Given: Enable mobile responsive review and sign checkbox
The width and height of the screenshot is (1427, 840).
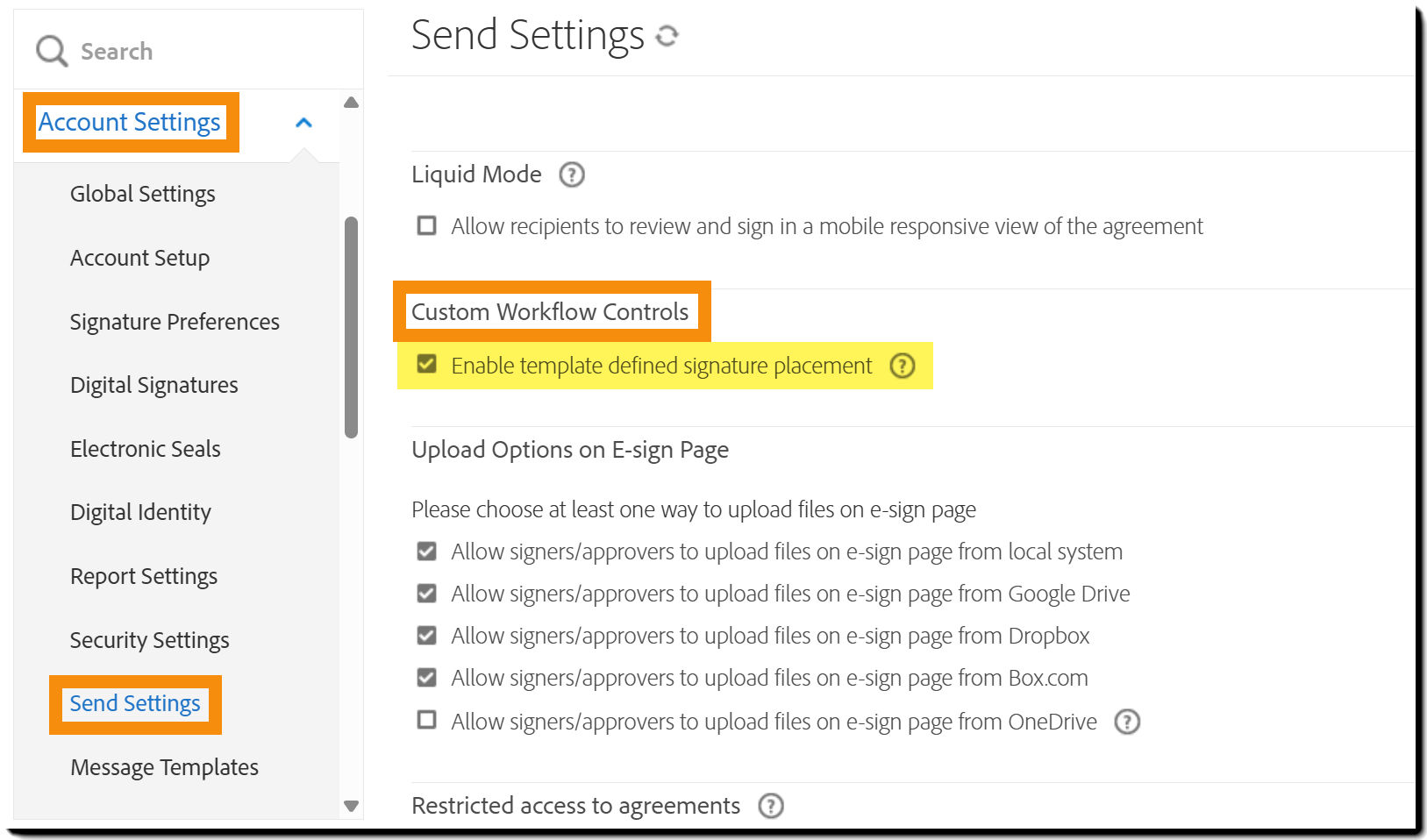Looking at the screenshot, I should (x=426, y=225).
